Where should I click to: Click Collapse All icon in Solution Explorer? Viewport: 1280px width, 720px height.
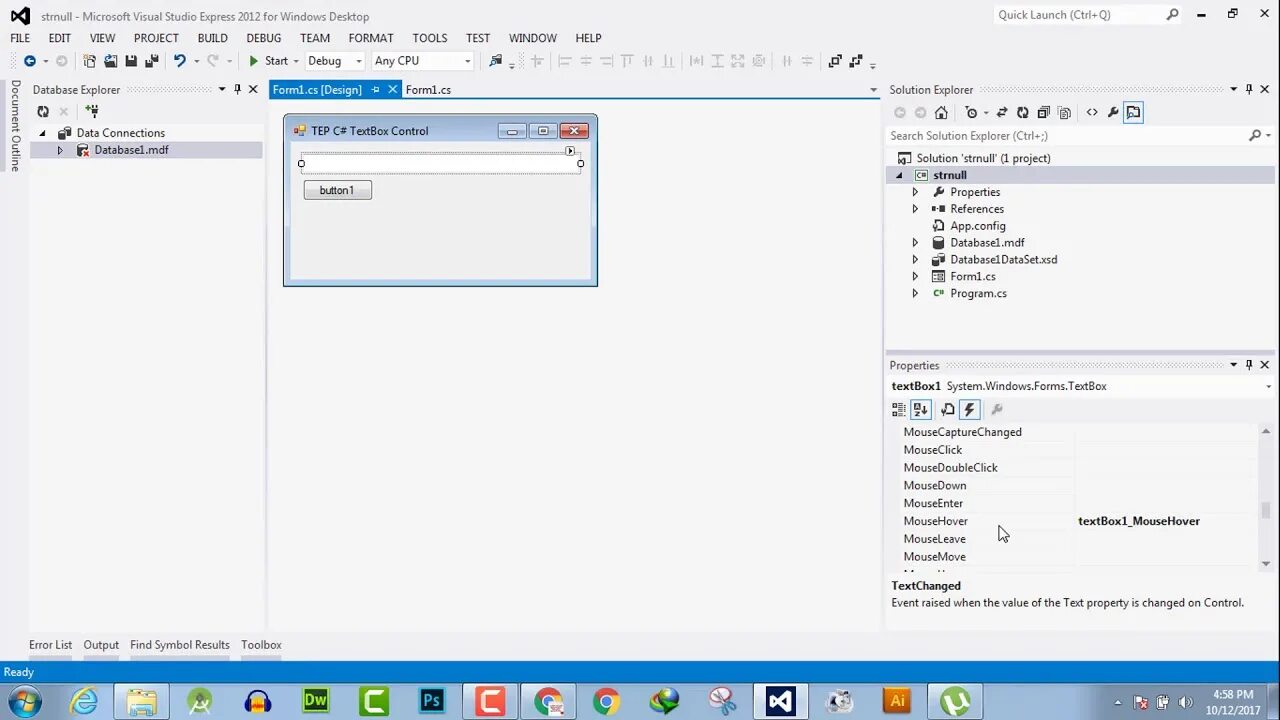[x=1043, y=113]
